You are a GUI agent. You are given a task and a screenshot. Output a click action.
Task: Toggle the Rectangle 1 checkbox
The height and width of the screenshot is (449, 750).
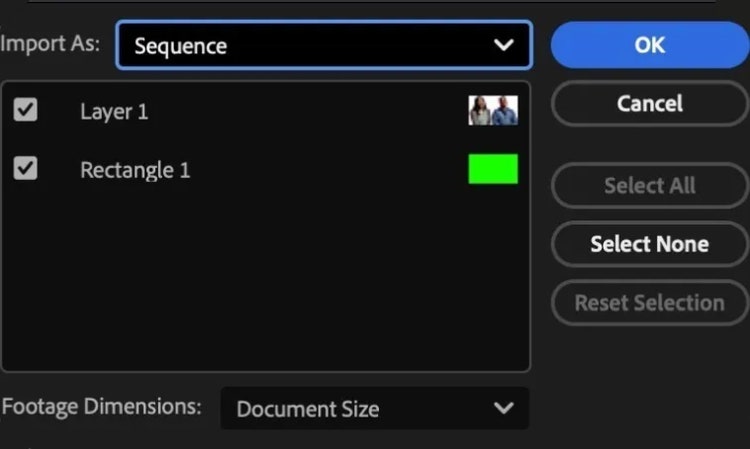pos(26,169)
